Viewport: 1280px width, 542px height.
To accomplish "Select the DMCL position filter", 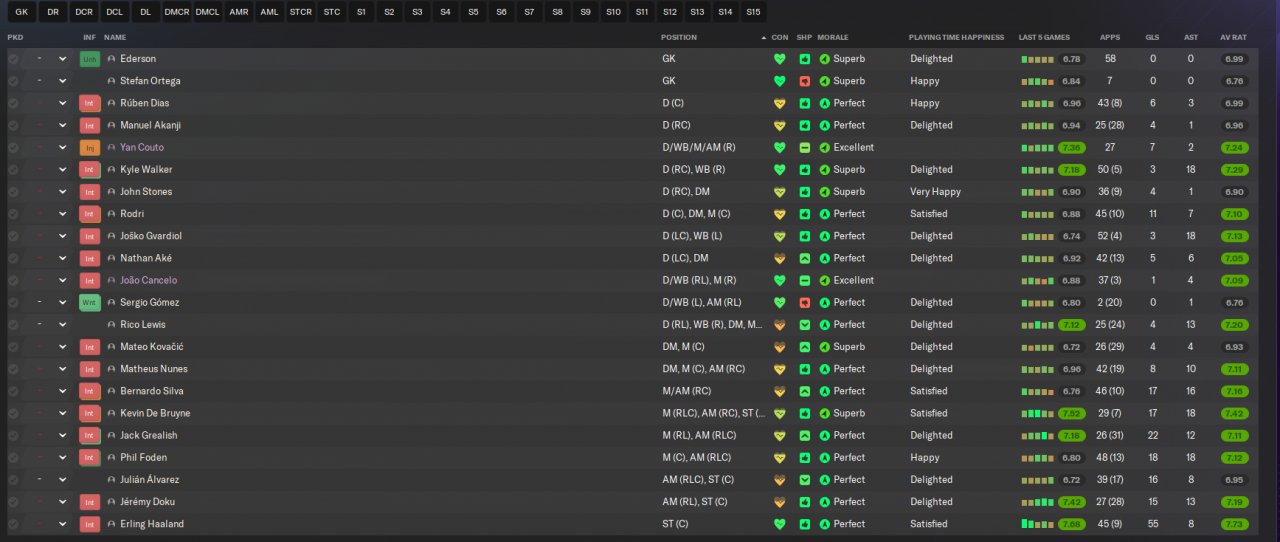I will (x=207, y=12).
